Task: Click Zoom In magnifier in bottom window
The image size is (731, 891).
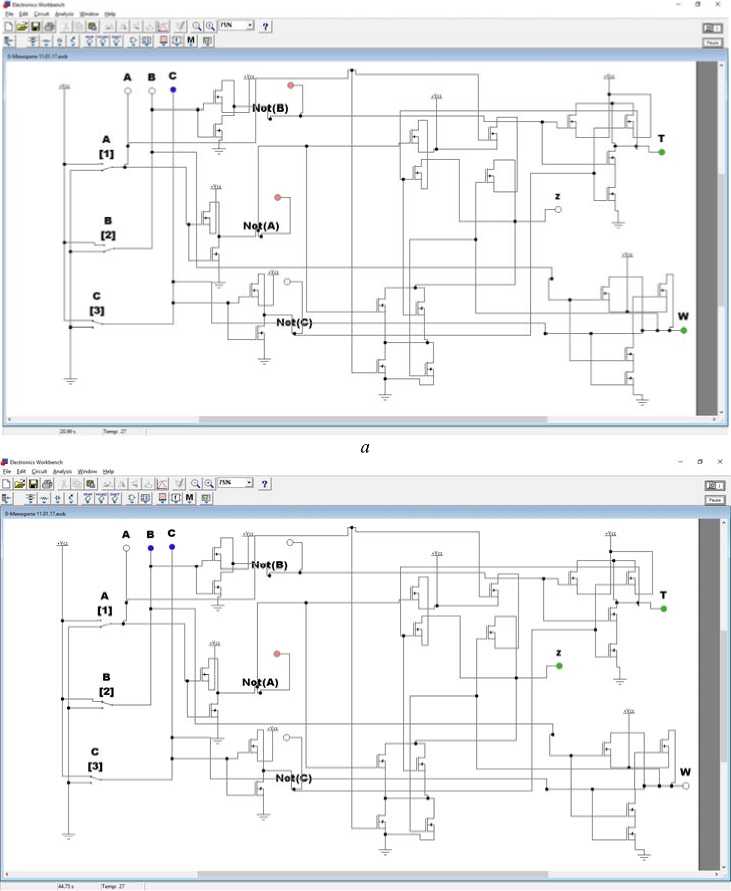Action: (209, 484)
